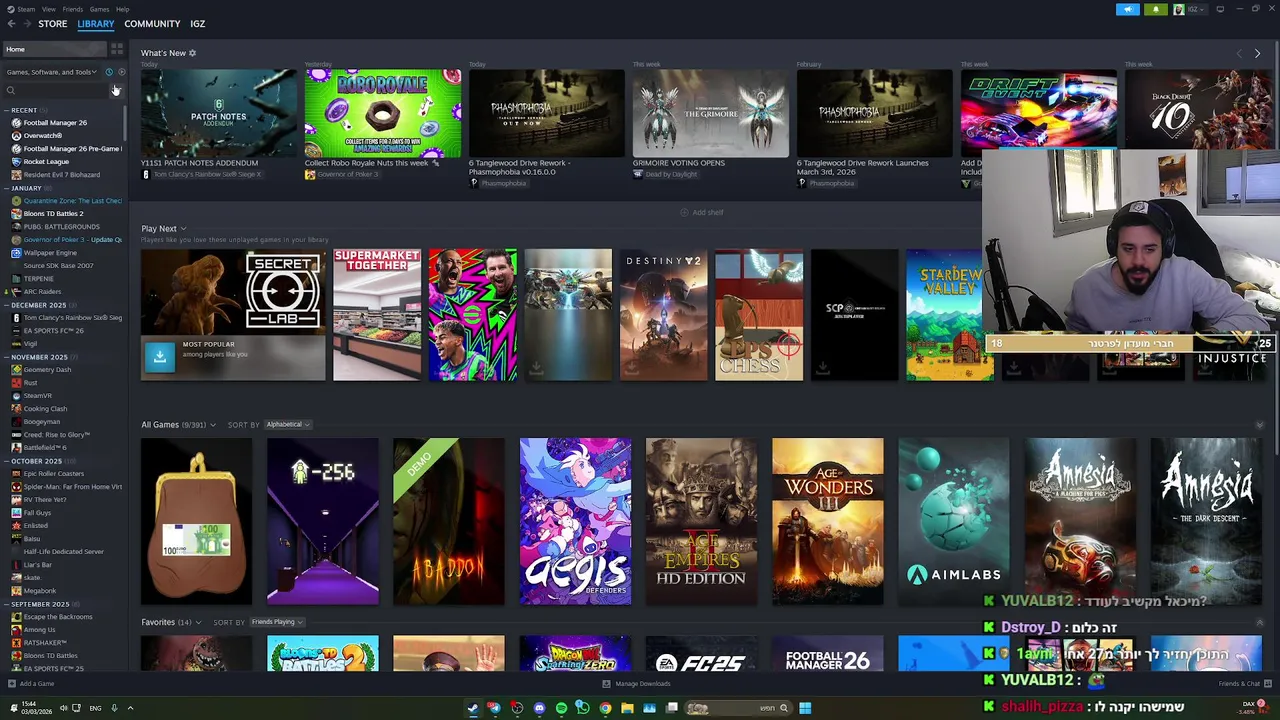Select Overwatch® in the library list
Image resolution: width=1280 pixels, height=720 pixels.
[42, 136]
